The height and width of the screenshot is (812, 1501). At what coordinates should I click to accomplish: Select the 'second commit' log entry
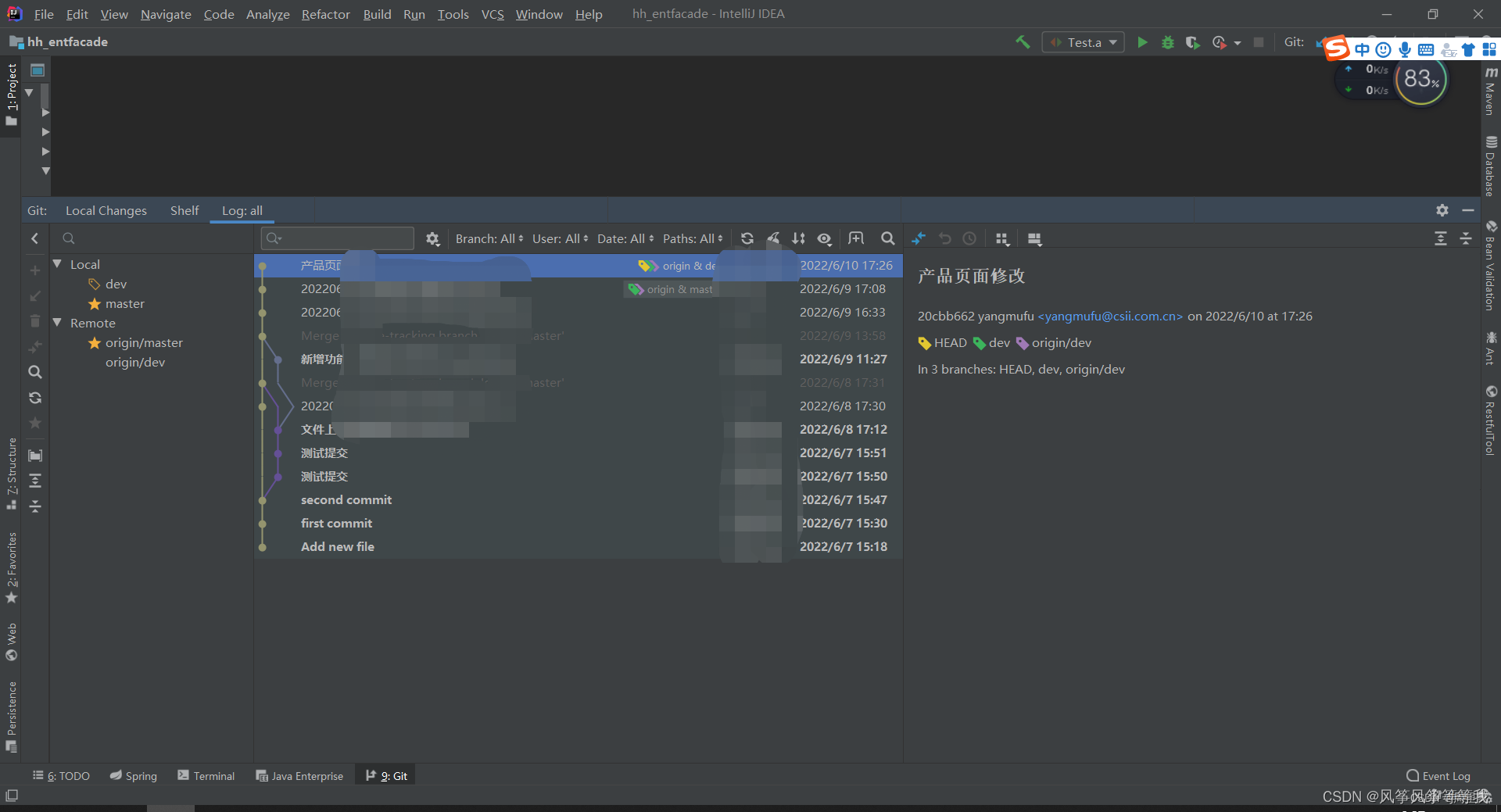(579, 499)
